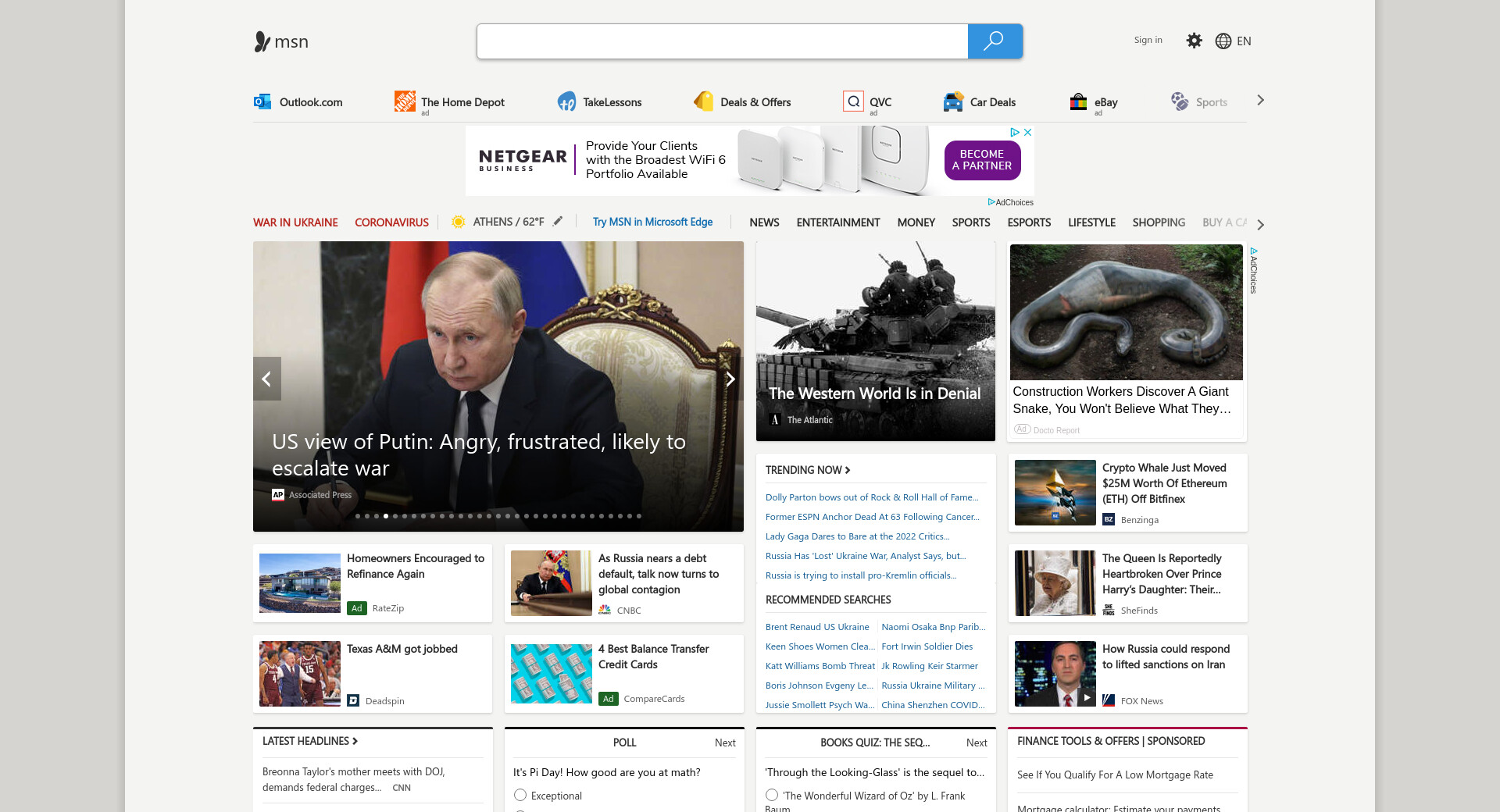This screenshot has width=1500, height=812.
Task: Go to previous slide in headline carousel
Action: tap(266, 379)
